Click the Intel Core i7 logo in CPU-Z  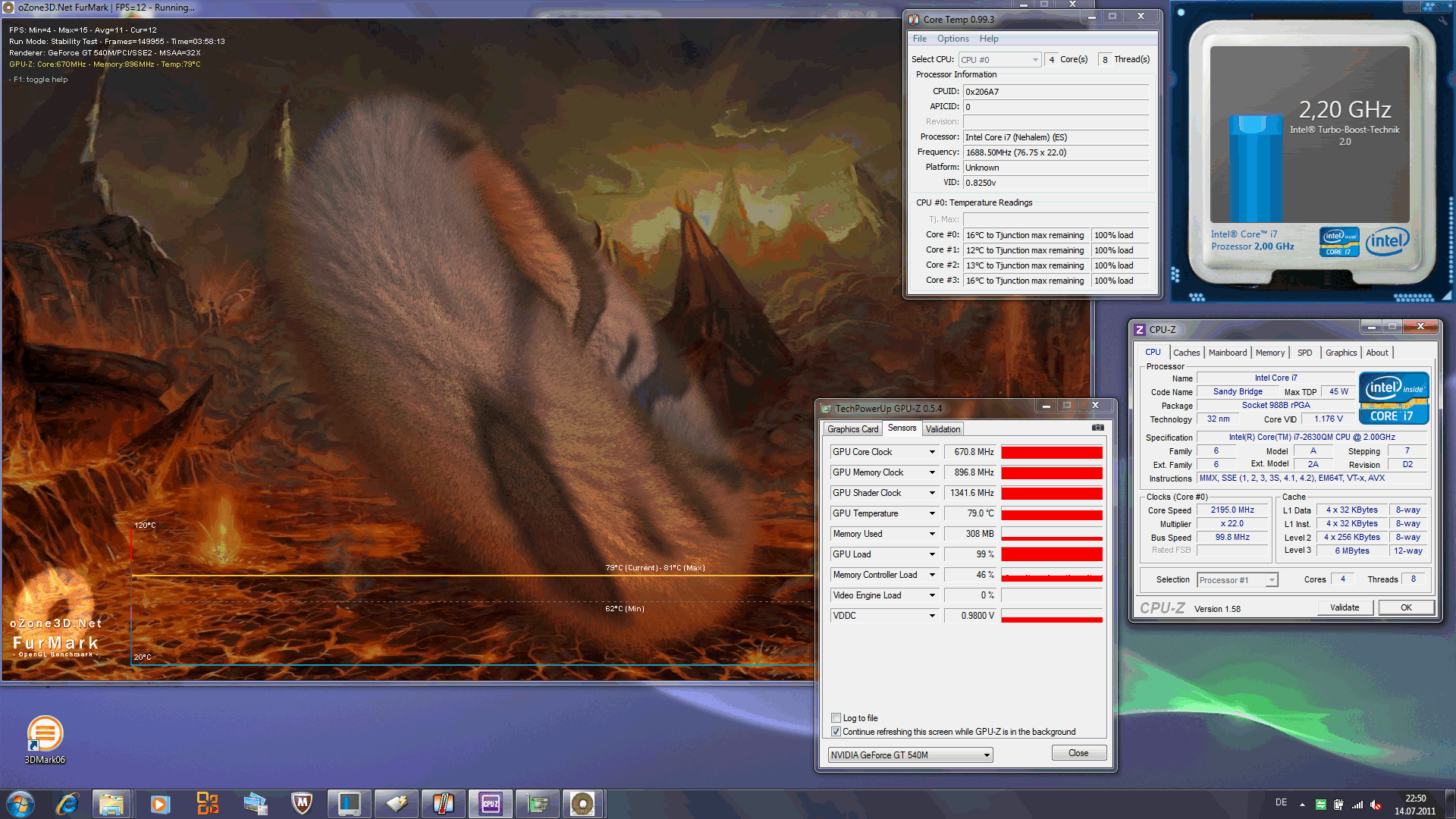1394,397
